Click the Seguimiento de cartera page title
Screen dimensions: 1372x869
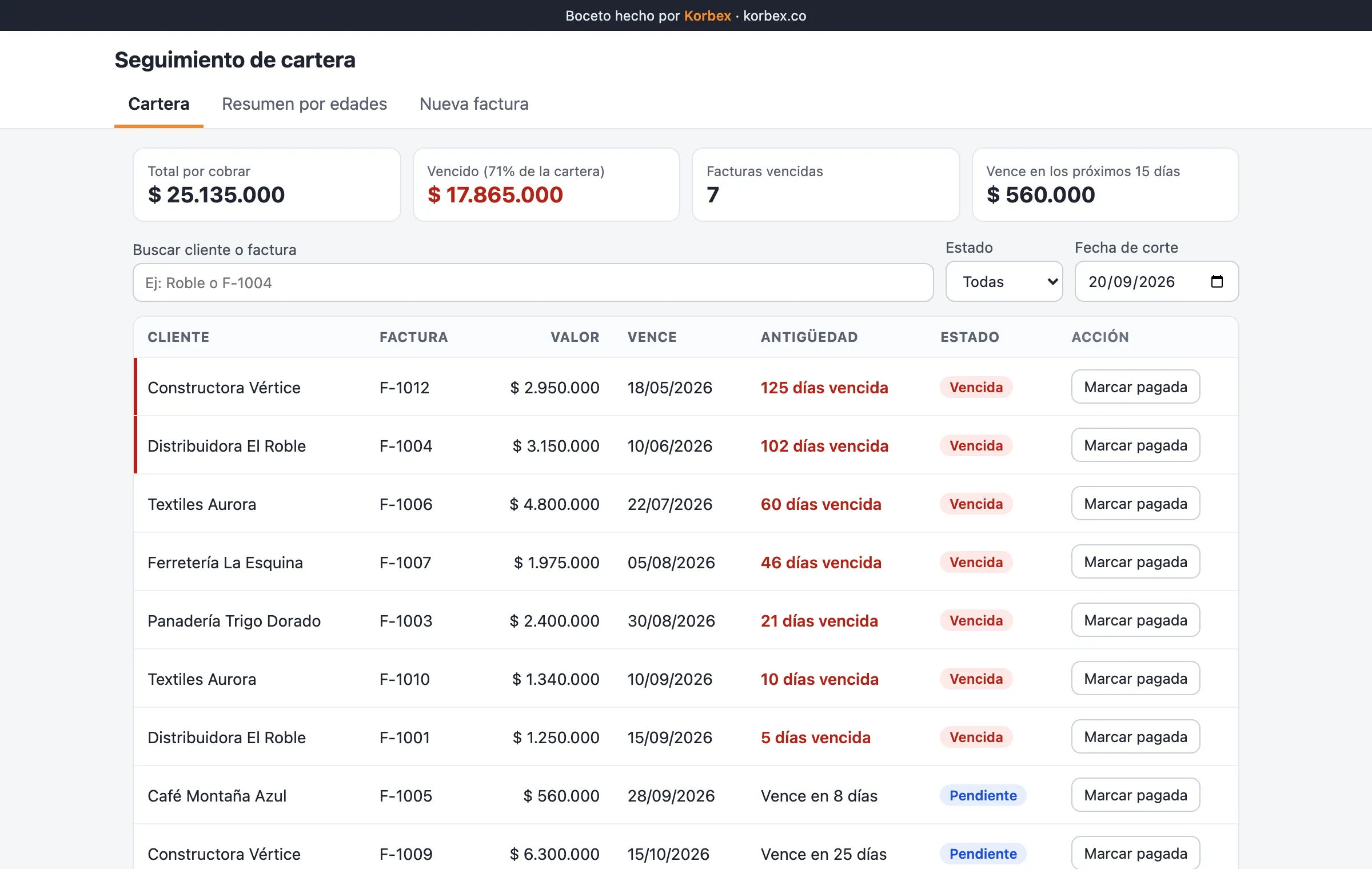tap(235, 60)
